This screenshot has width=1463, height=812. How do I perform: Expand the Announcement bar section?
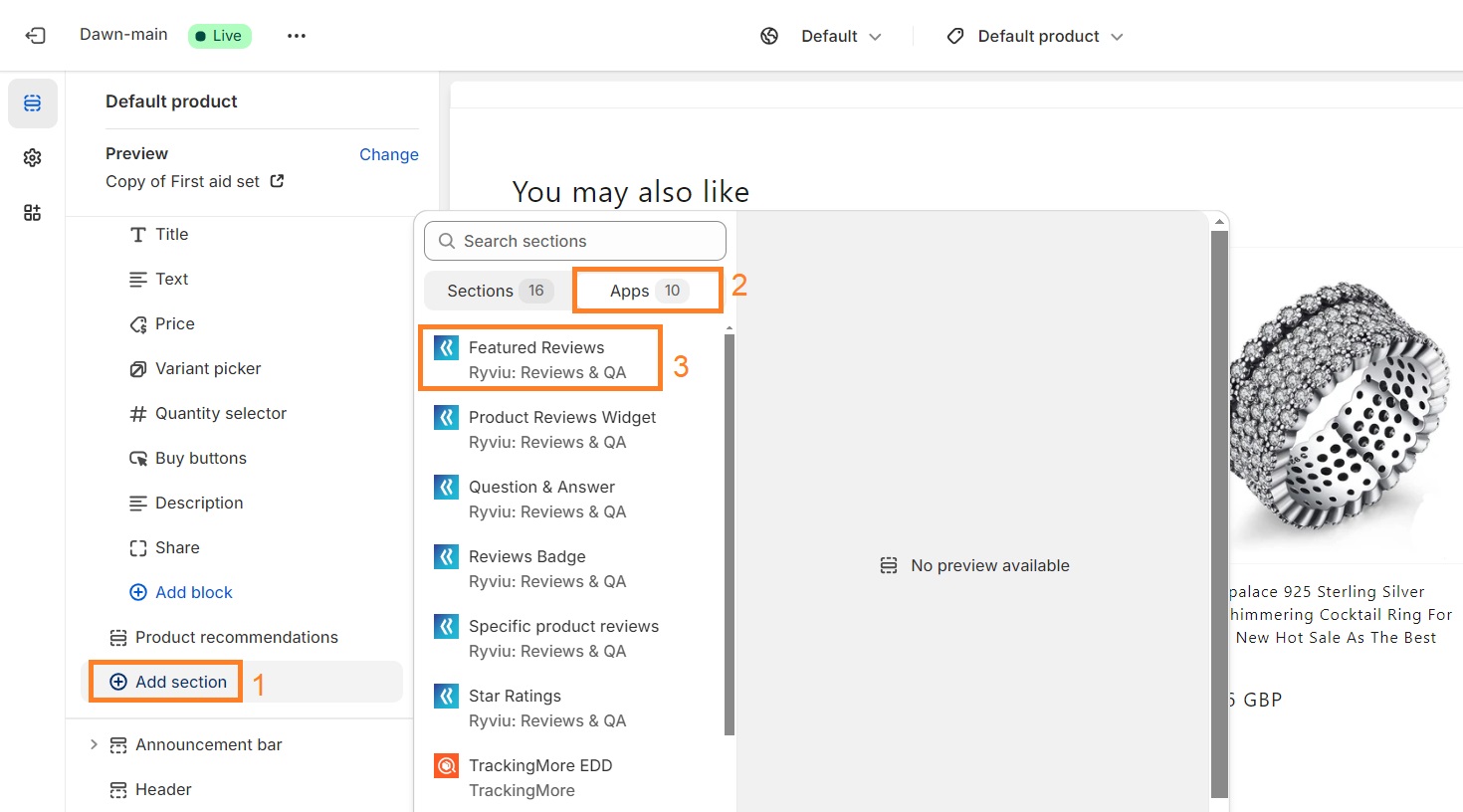94,744
